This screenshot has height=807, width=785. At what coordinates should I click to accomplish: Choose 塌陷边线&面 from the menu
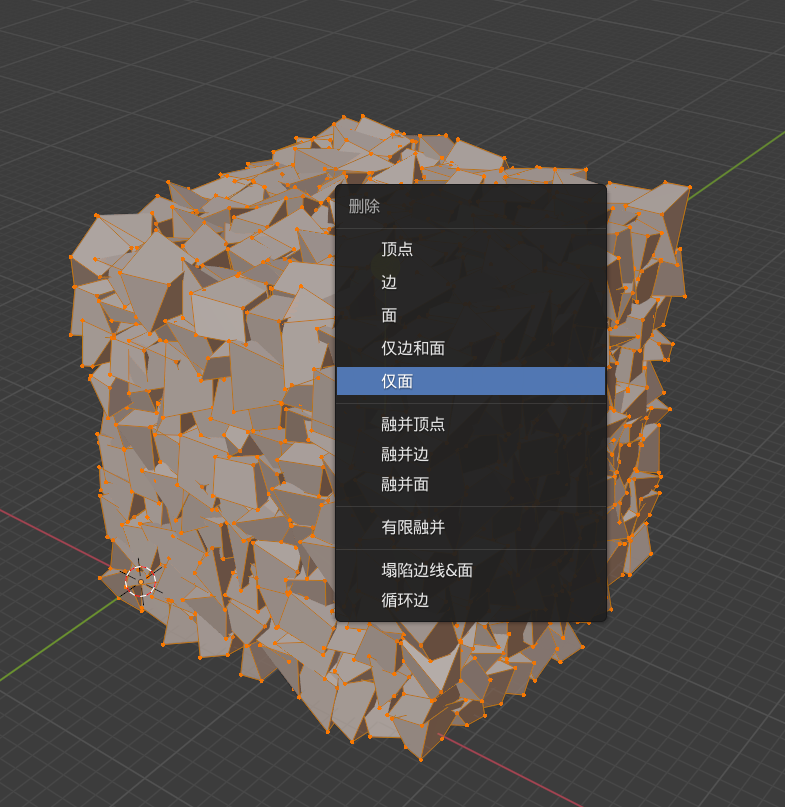pos(470,570)
